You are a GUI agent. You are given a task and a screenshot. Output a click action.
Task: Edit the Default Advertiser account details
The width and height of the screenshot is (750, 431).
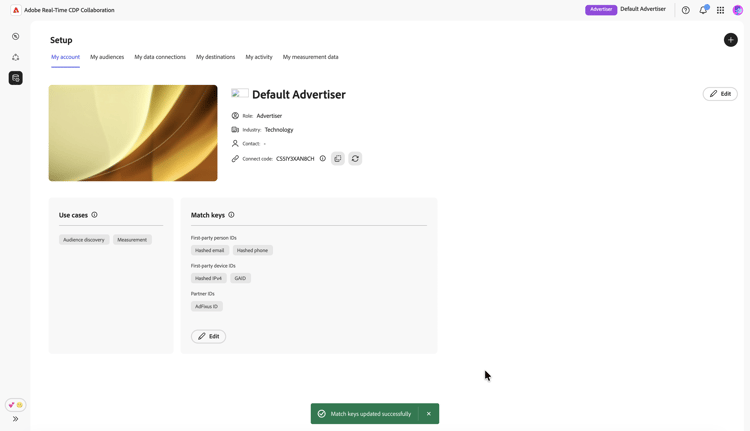click(x=720, y=94)
